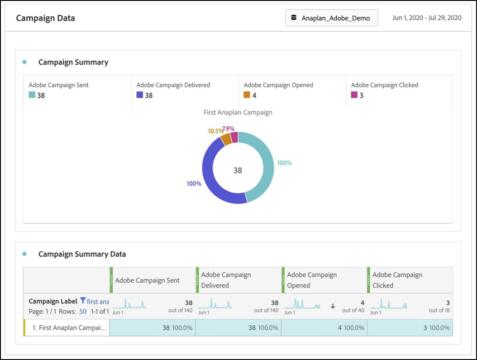Image resolution: width=477 pixels, height=360 pixels.
Task: Click the sparkline in the Adobe Campaign Delivered column
Action: (x=215, y=304)
